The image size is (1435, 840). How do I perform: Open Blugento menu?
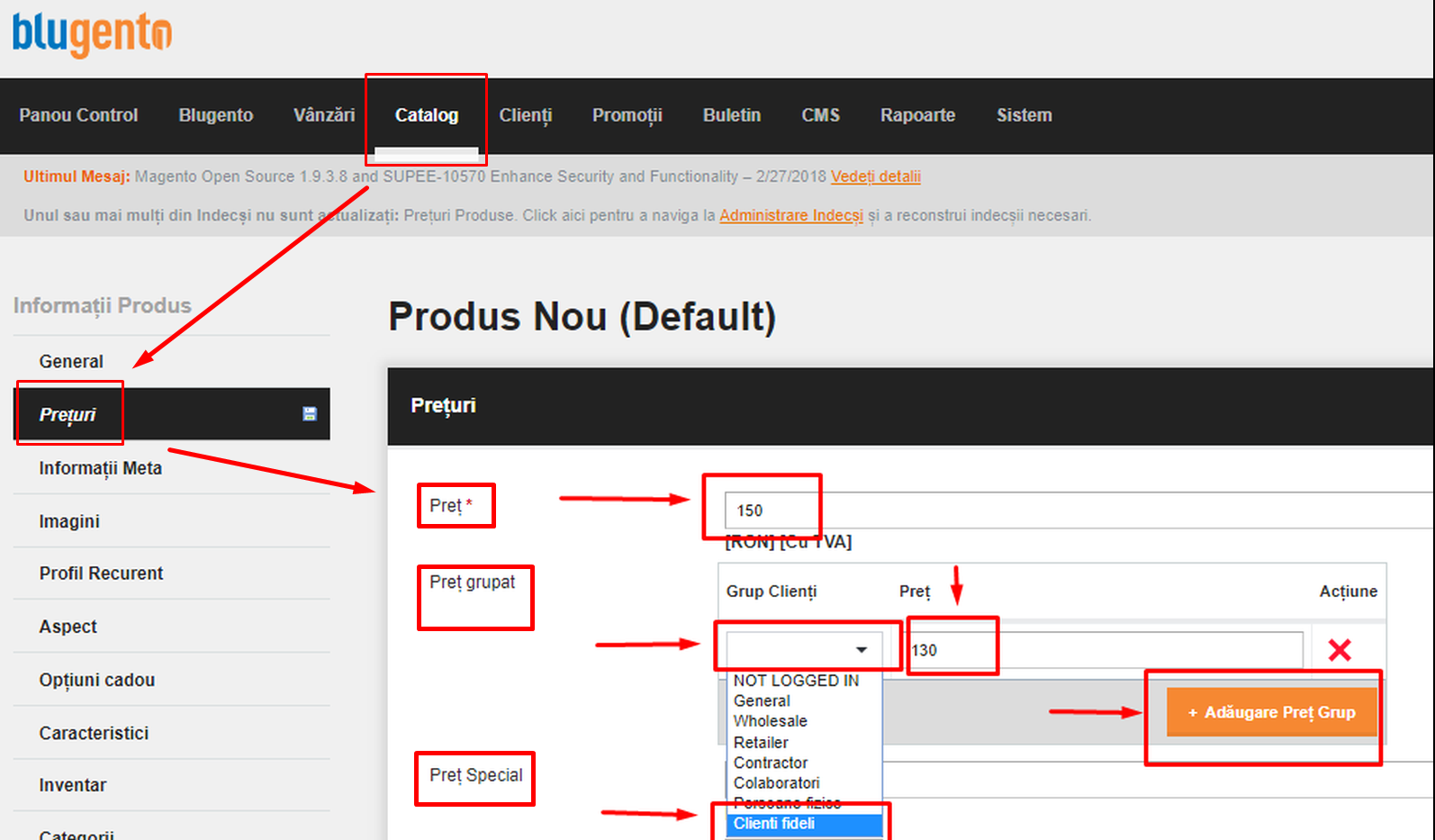216,115
